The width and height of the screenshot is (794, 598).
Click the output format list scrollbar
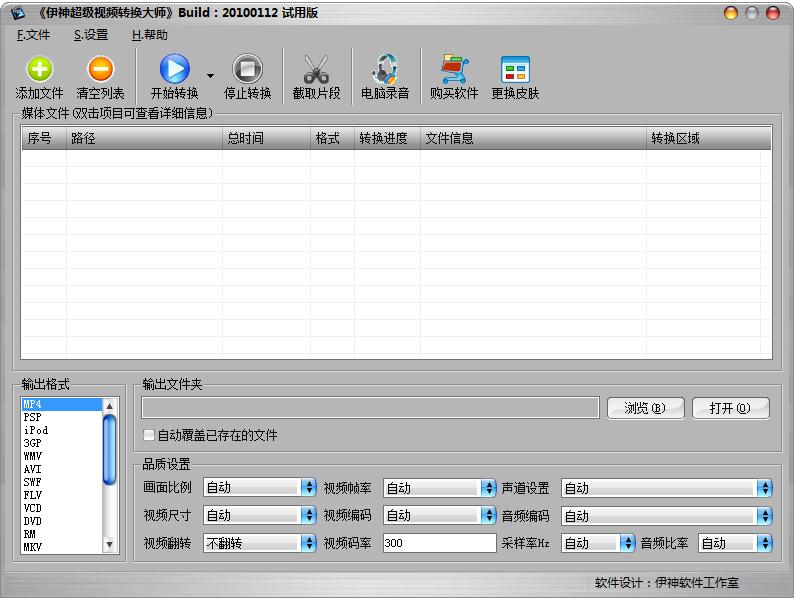pyautogui.click(x=110, y=475)
